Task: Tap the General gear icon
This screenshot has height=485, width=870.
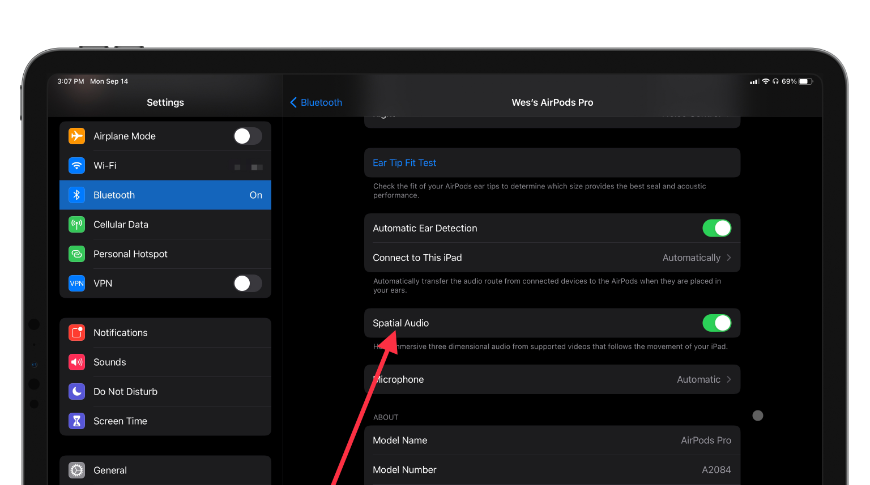Action: point(77,470)
